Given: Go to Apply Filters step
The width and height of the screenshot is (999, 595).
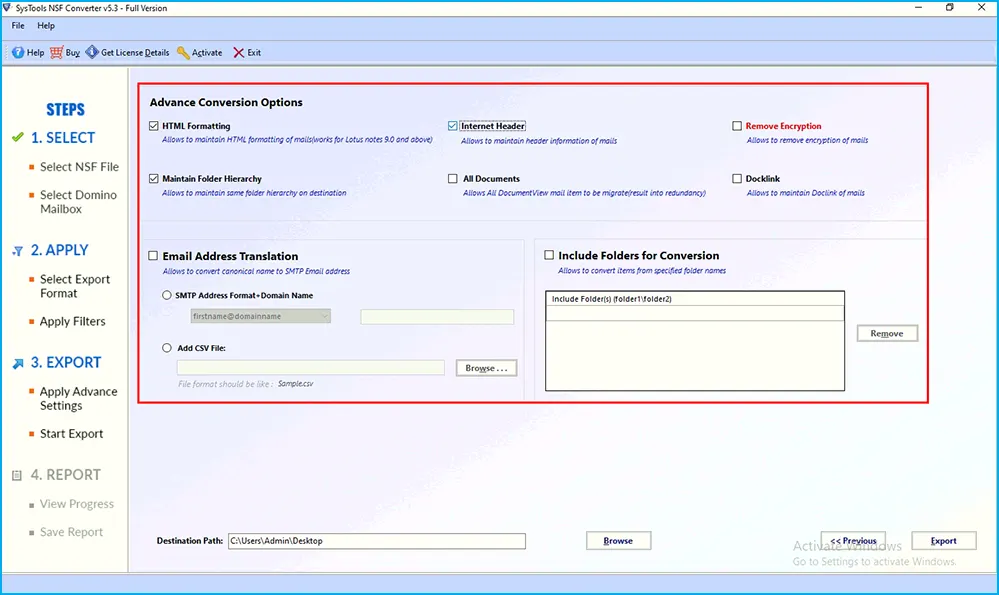Looking at the screenshot, I should [x=73, y=322].
